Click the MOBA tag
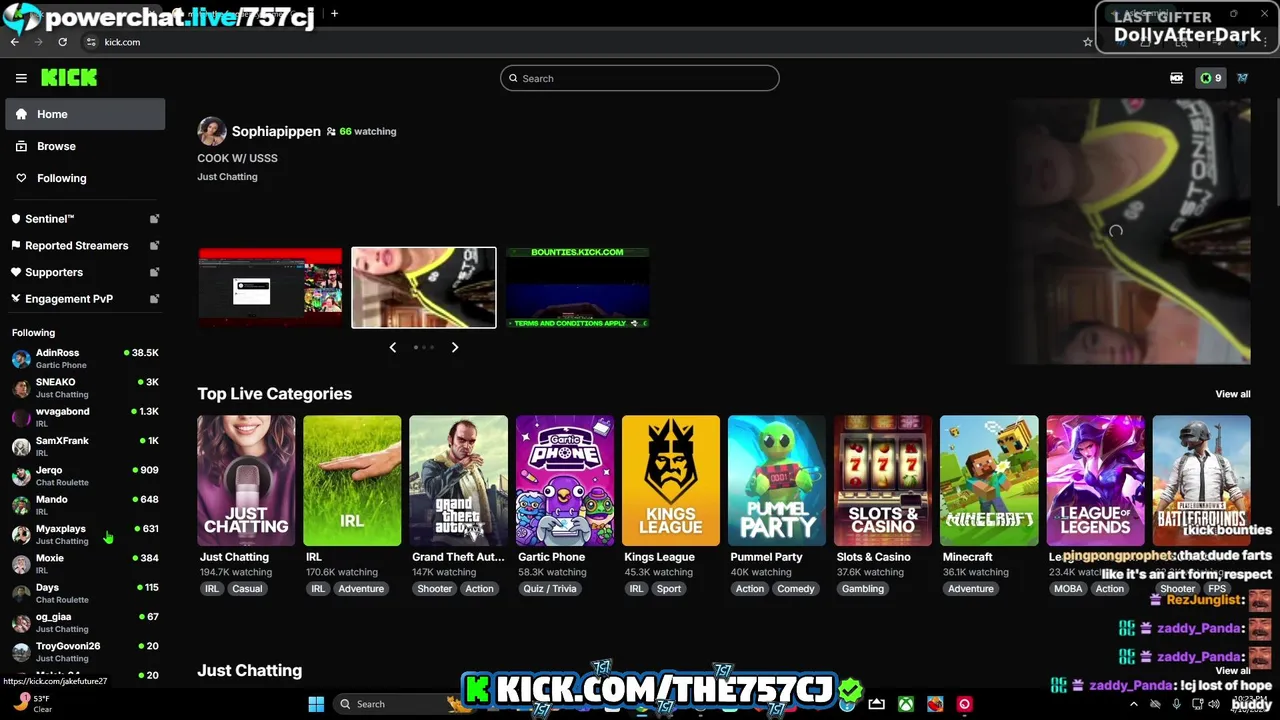The width and height of the screenshot is (1280, 720). tap(1068, 589)
